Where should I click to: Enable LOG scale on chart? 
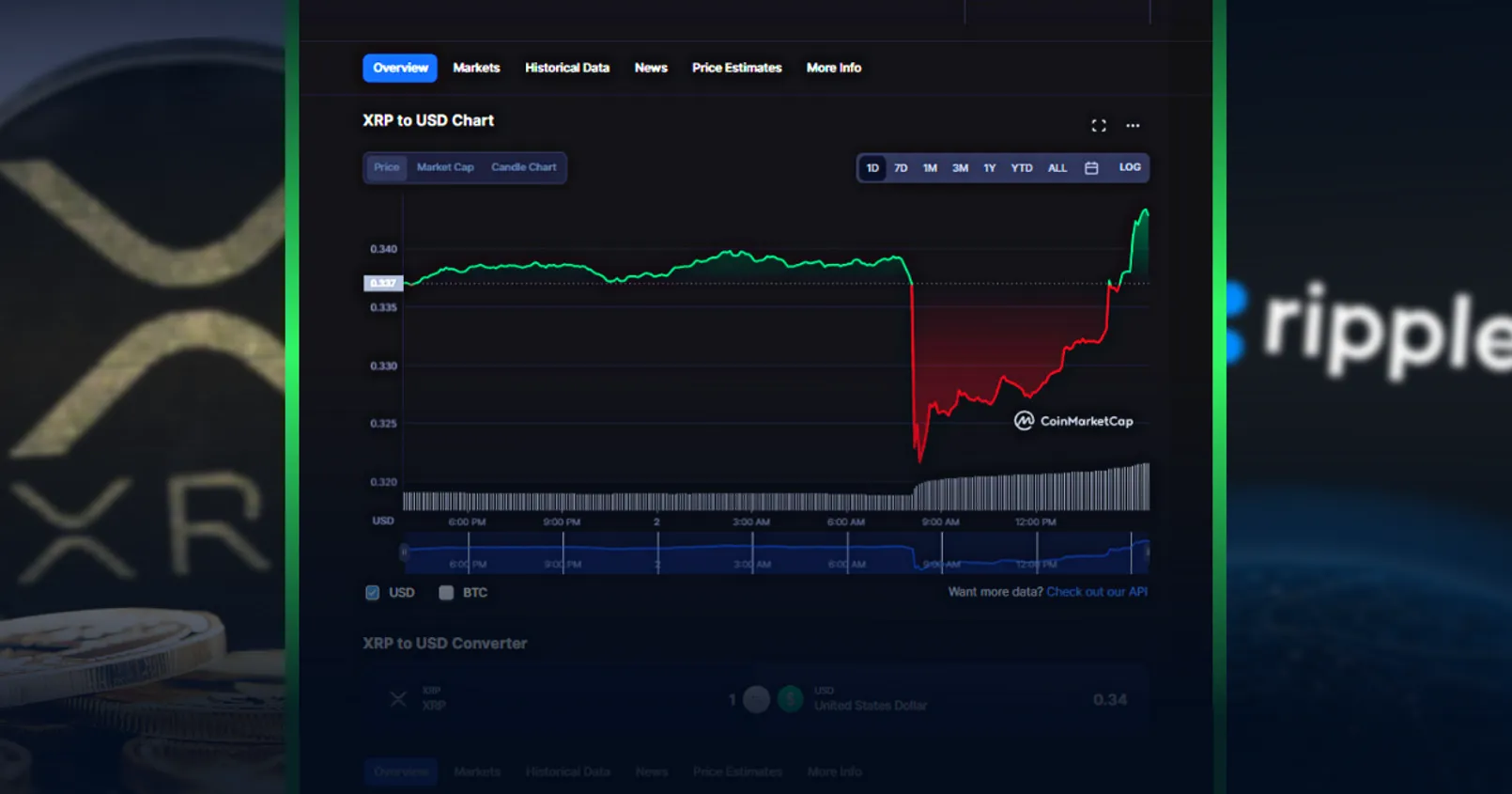point(1130,167)
